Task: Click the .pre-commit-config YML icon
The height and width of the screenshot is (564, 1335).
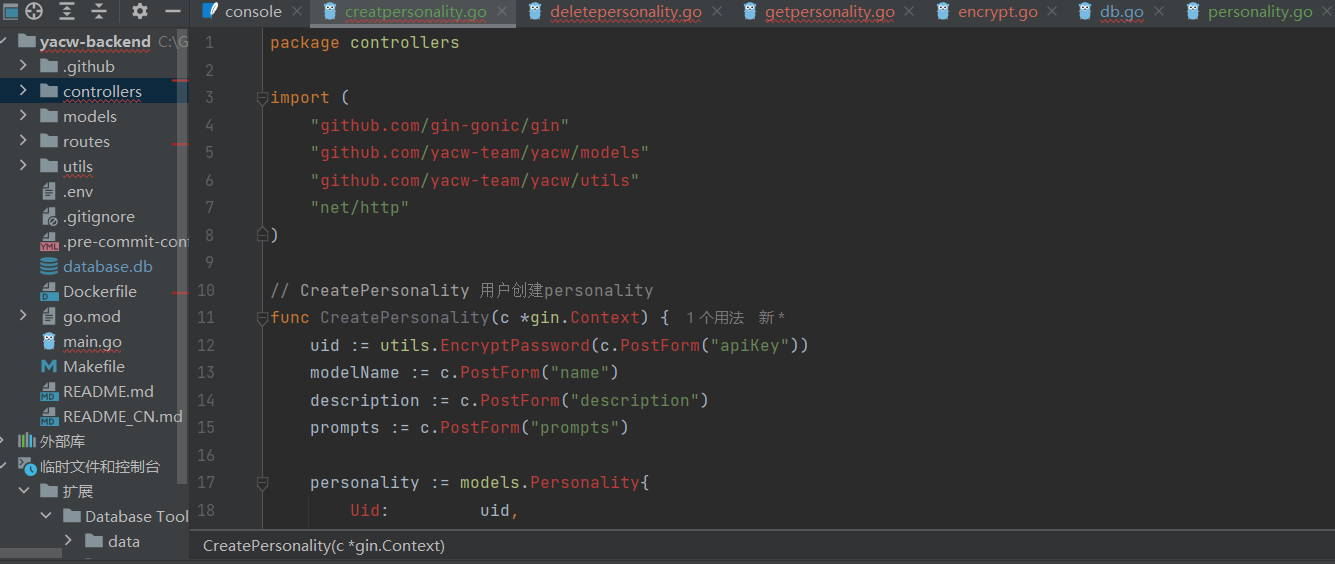Action: (x=49, y=242)
